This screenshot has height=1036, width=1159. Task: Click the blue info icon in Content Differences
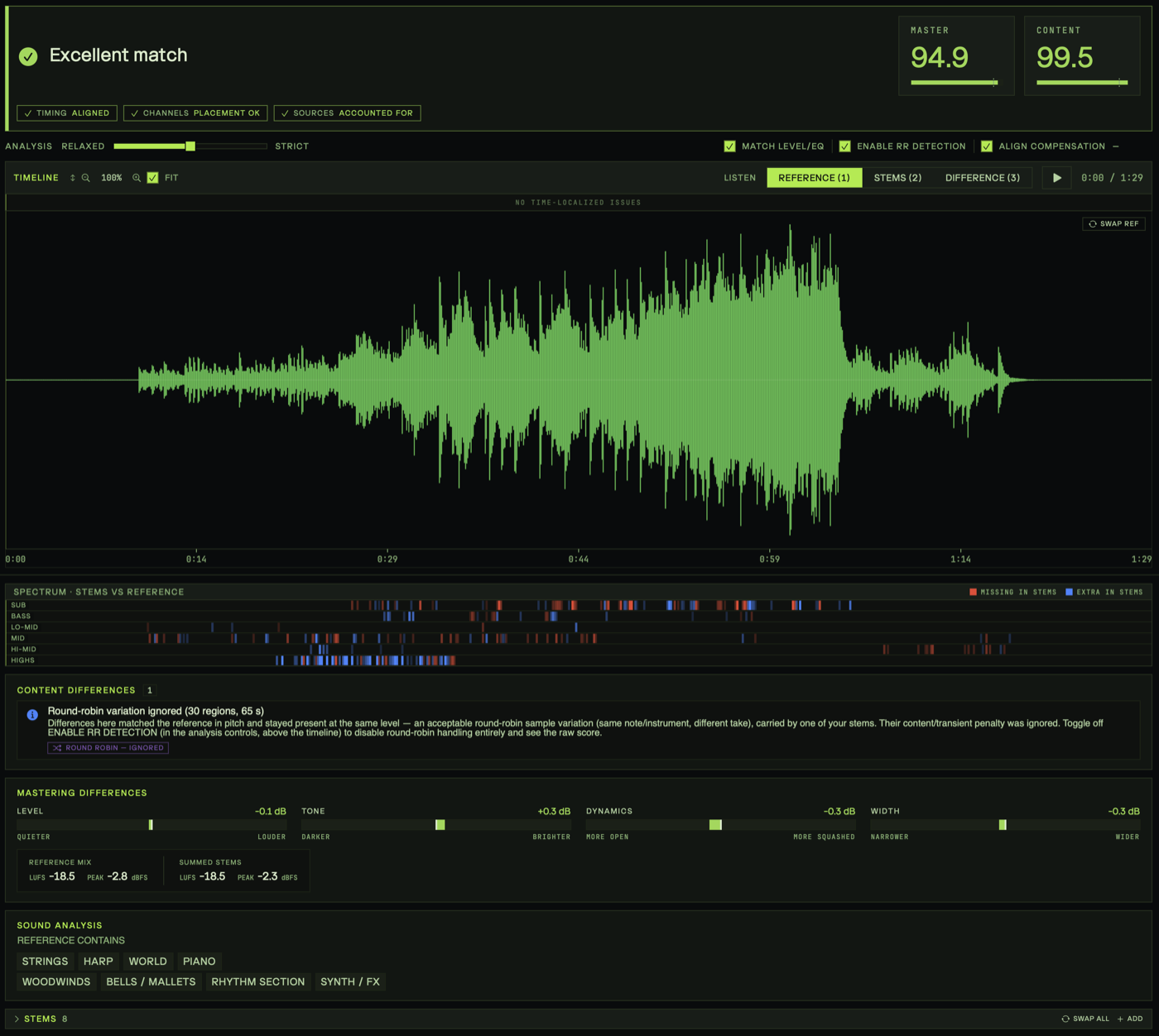point(32,715)
